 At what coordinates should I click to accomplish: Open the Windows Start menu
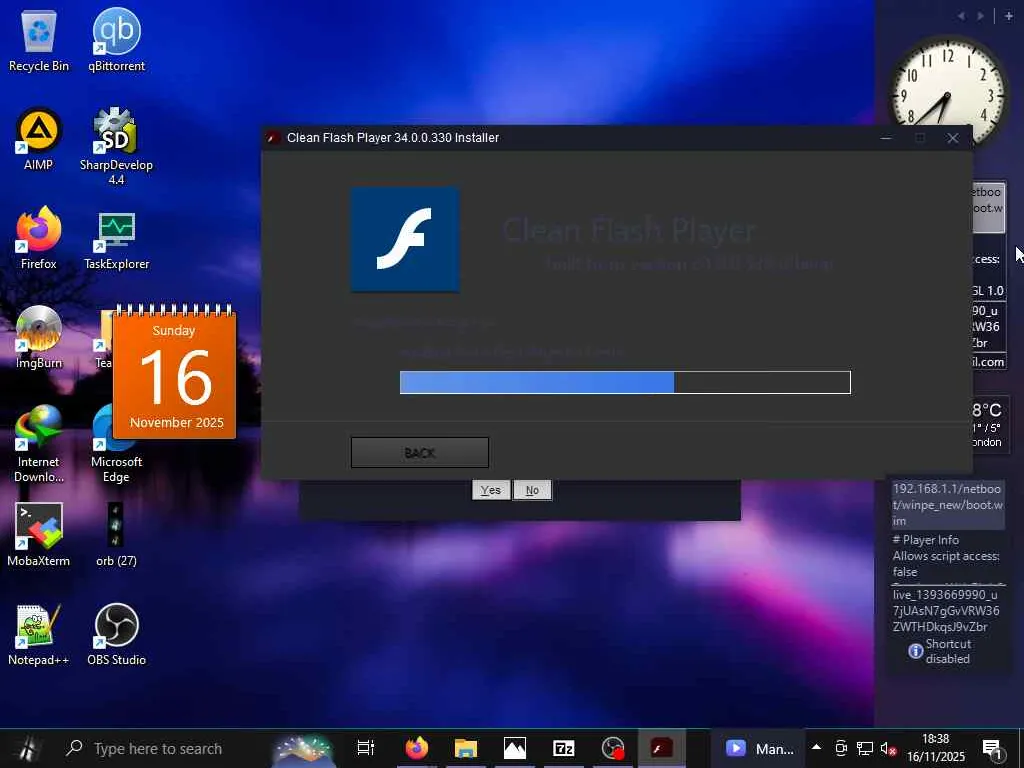point(27,748)
